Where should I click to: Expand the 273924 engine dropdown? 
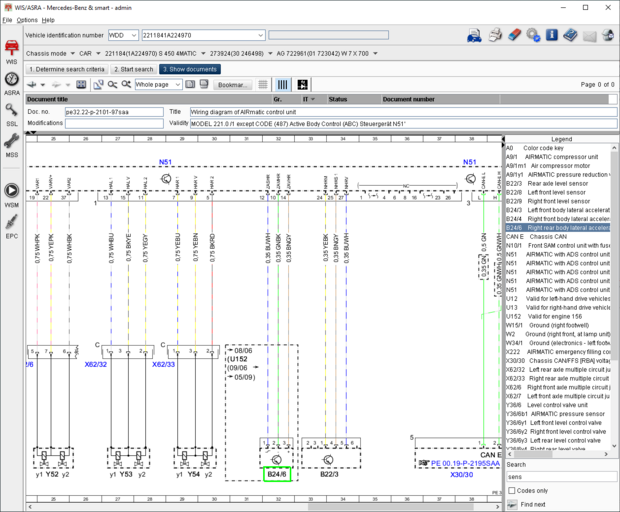(x=270, y=53)
